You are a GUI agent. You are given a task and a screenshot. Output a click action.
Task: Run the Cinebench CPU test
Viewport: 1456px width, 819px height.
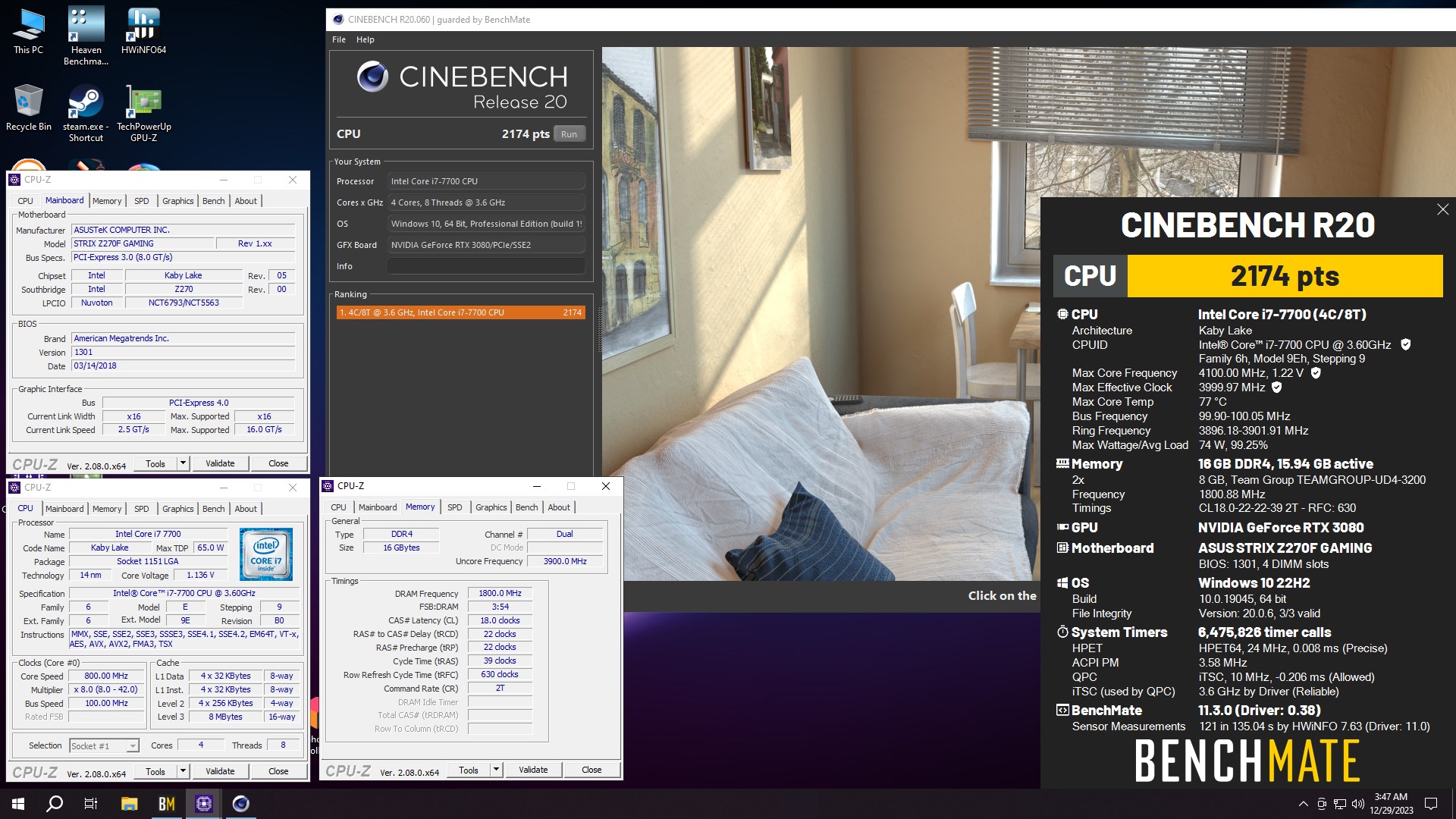(x=569, y=134)
